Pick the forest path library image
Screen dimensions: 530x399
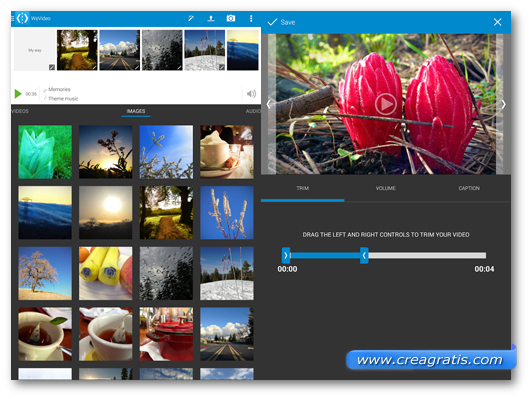click(166, 212)
